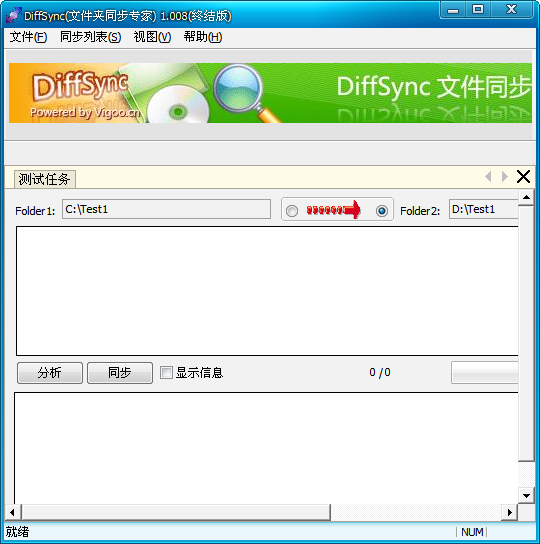540x544 pixels.
Task: Click the 同步 button
Action: 120,373
